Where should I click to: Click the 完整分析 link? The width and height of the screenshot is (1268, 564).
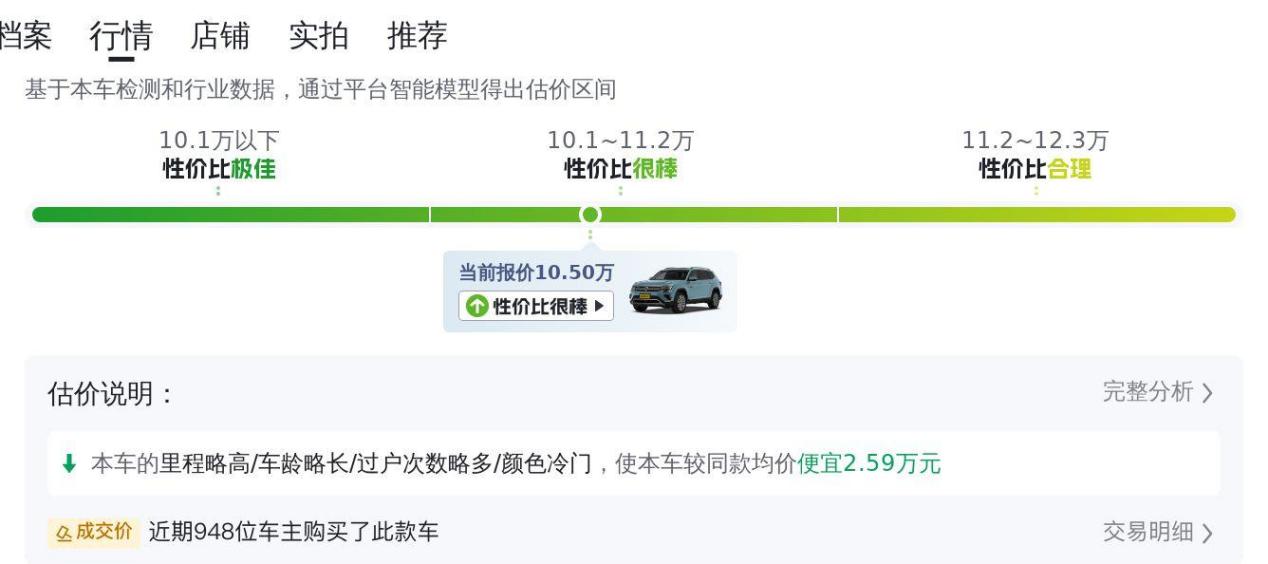point(1148,392)
